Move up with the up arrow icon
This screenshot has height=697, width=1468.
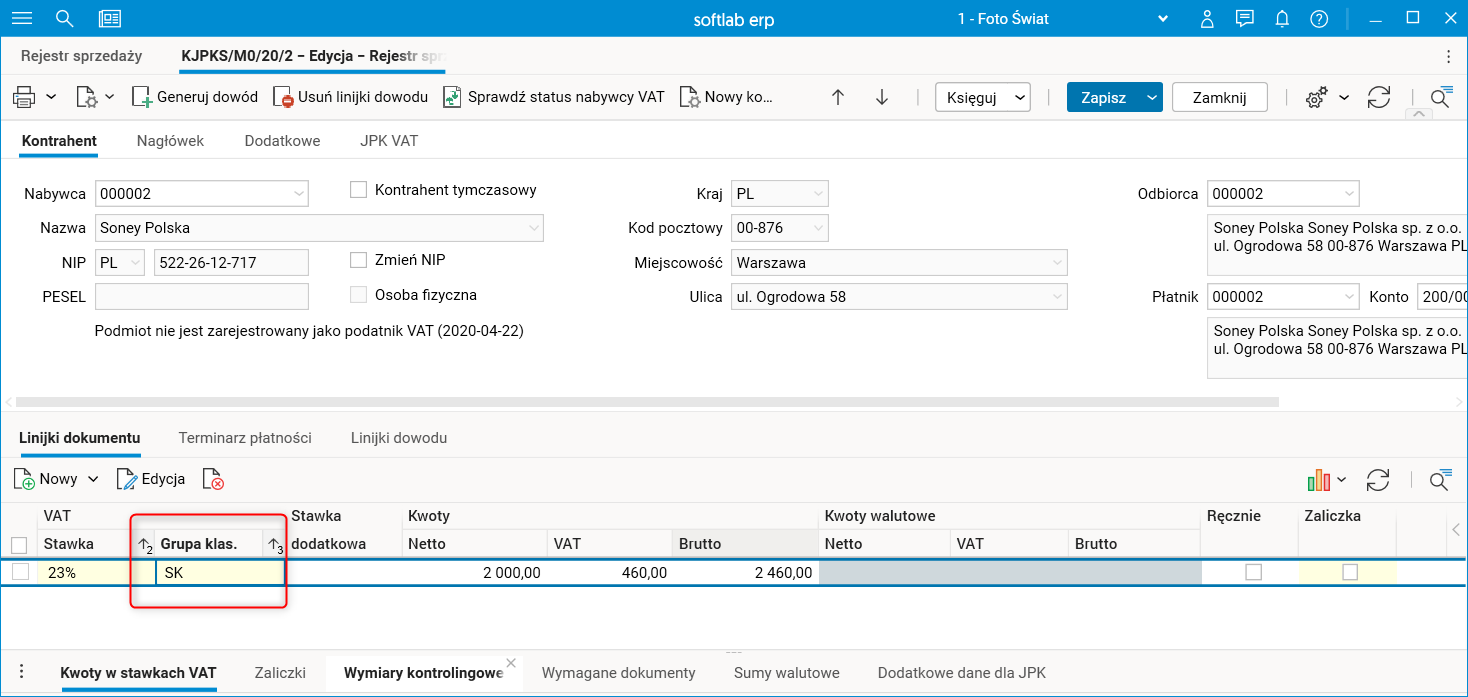(x=838, y=97)
